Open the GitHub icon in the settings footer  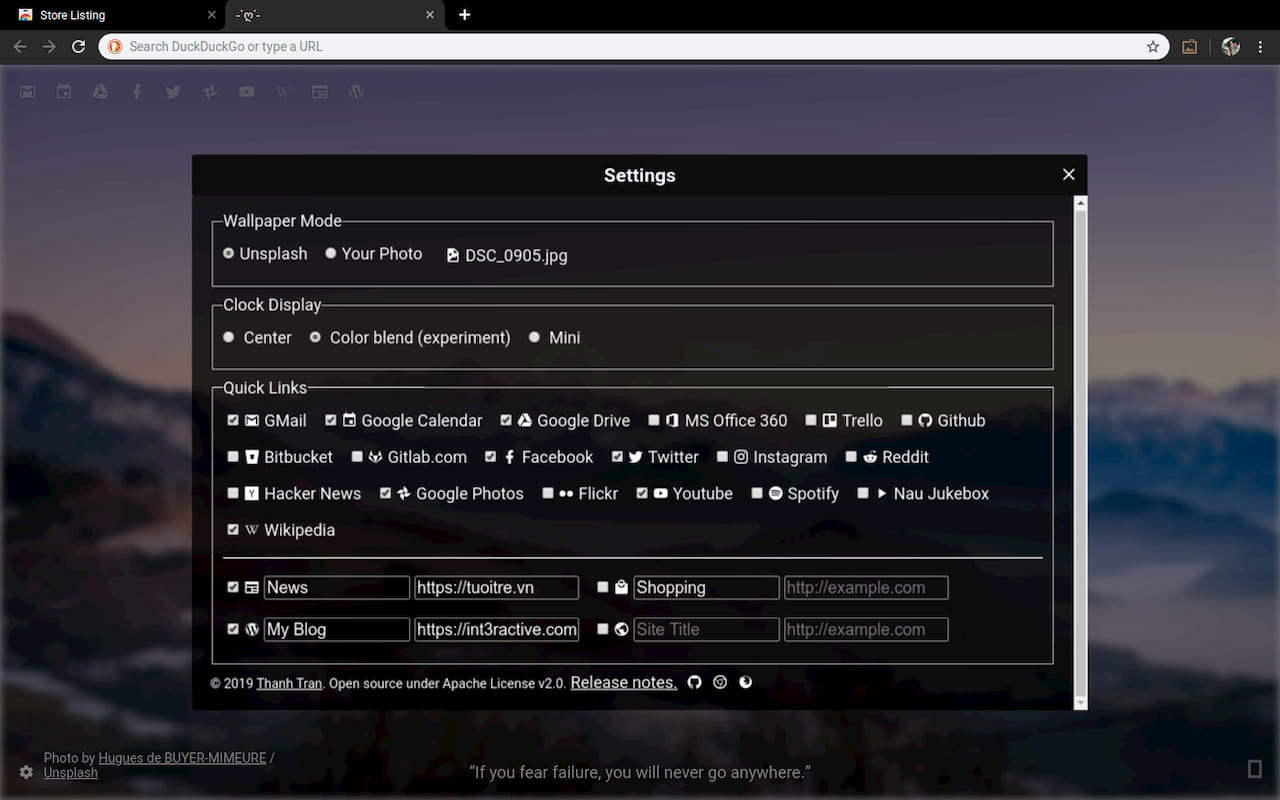point(695,683)
